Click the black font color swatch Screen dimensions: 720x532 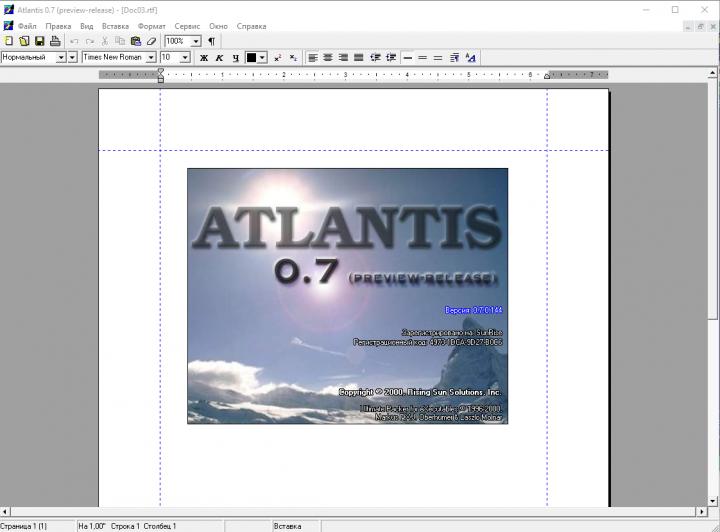tap(251, 57)
